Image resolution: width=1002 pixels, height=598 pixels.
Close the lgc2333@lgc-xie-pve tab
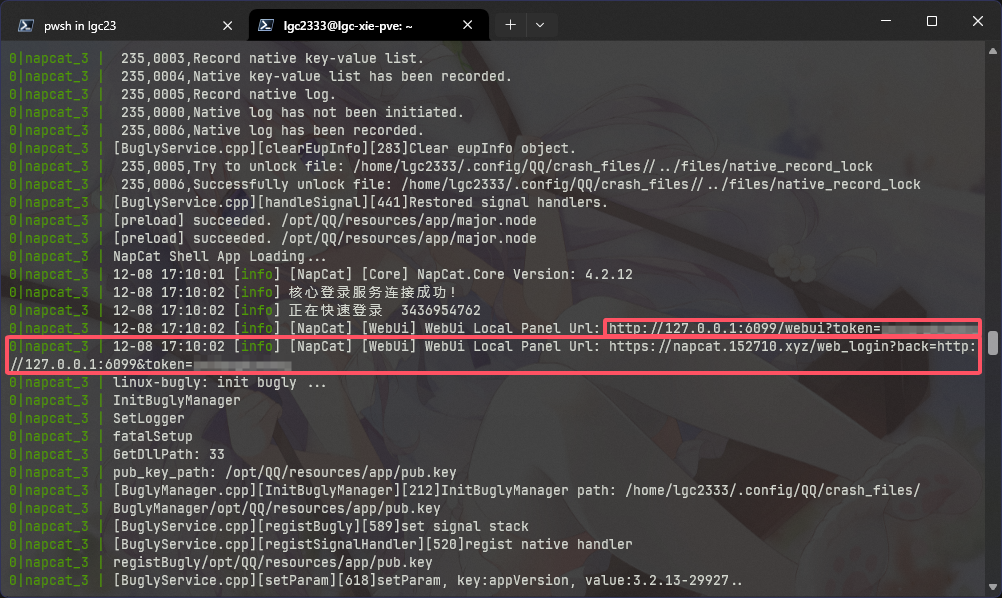click(471, 25)
